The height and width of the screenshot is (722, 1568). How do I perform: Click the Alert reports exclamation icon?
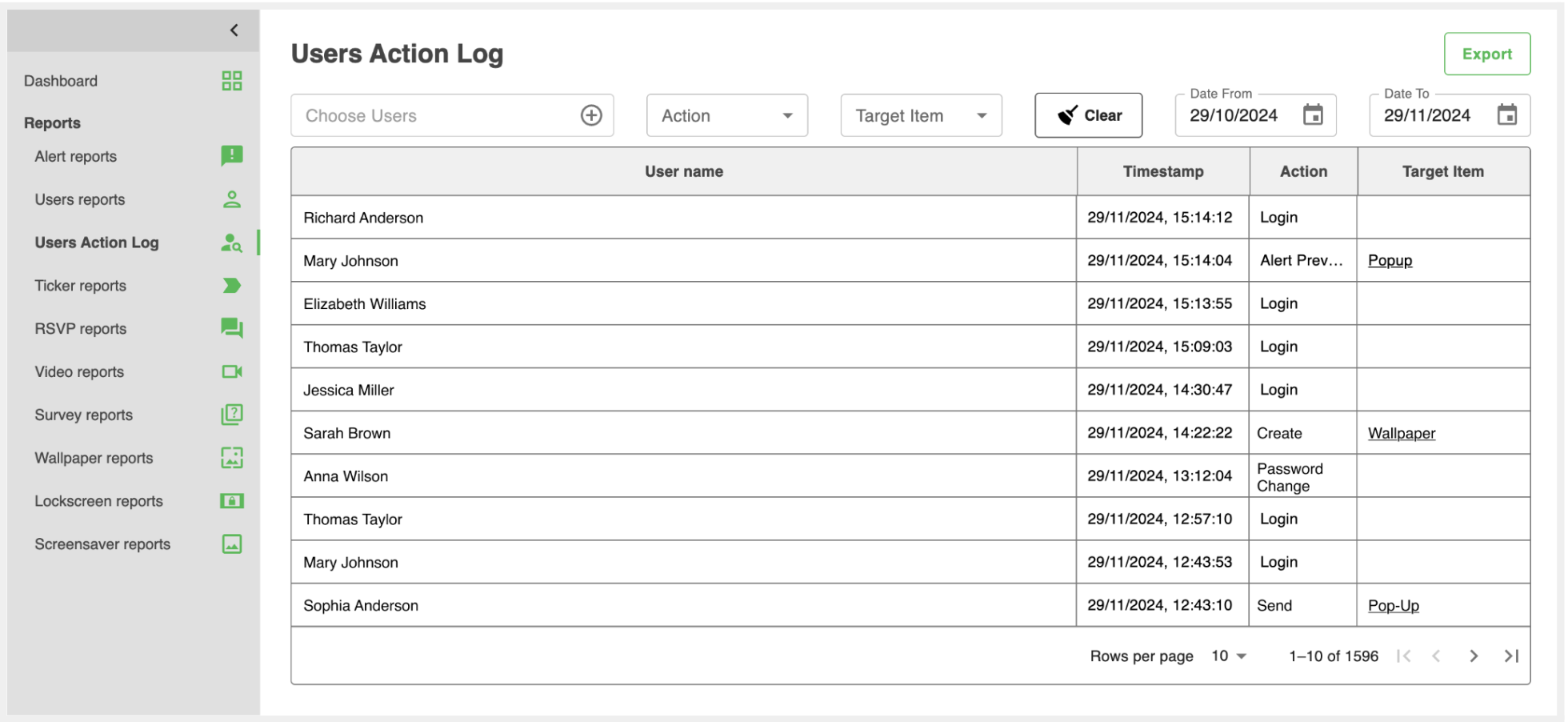[x=231, y=155]
